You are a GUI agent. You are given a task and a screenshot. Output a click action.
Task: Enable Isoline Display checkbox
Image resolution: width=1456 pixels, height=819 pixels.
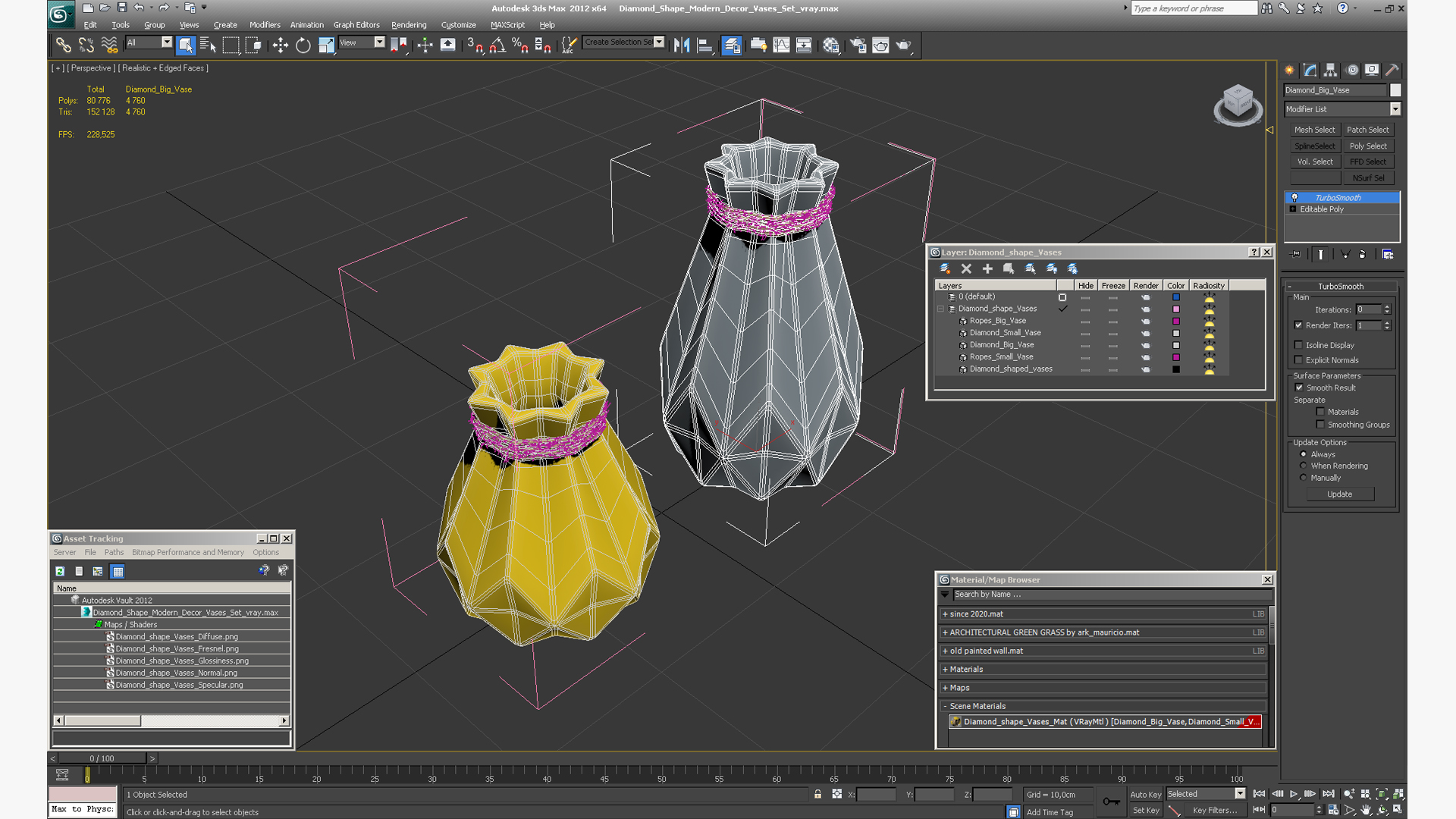(1298, 345)
